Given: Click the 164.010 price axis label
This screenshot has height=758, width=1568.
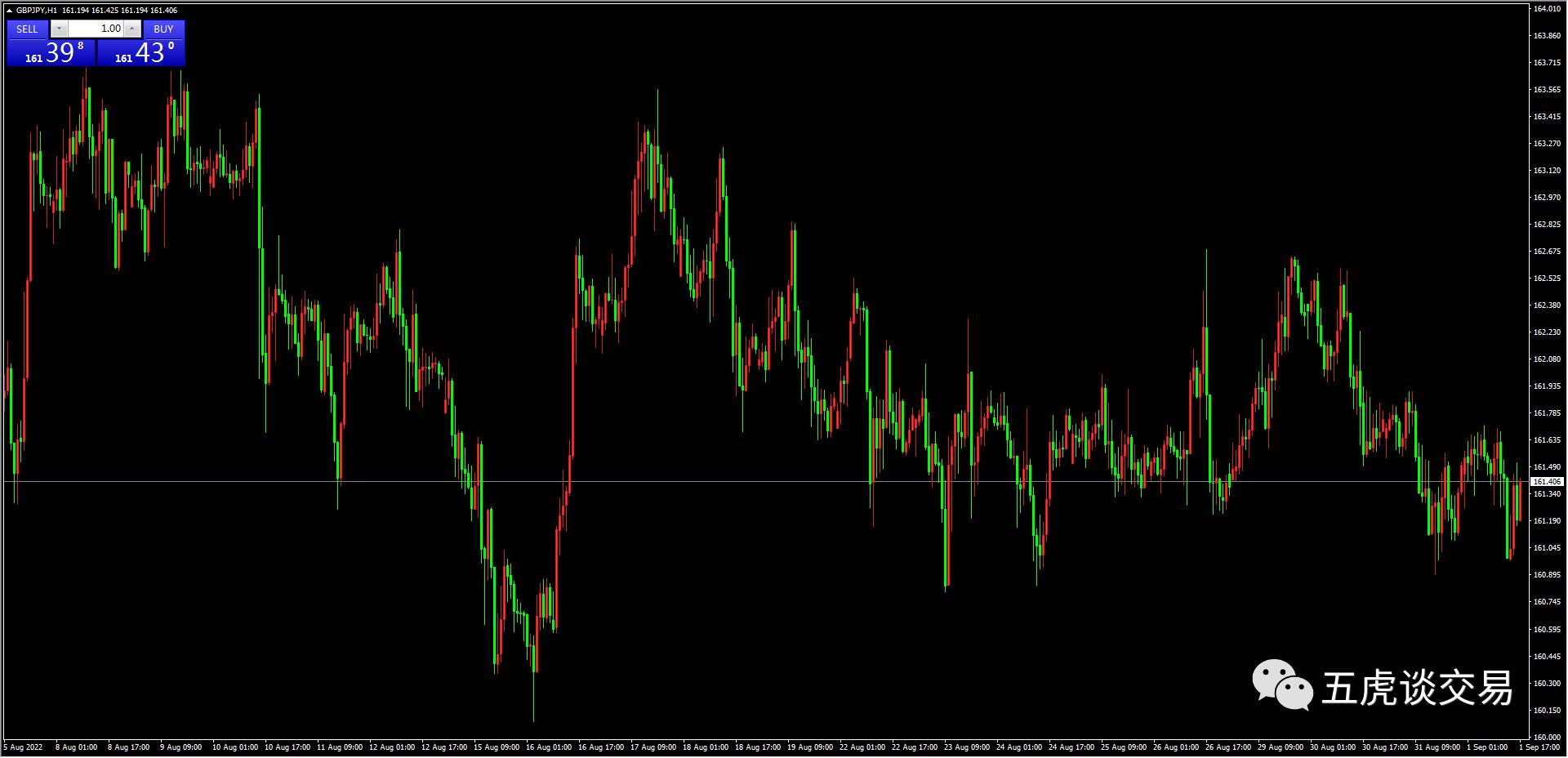Looking at the screenshot, I should coord(1548,9).
